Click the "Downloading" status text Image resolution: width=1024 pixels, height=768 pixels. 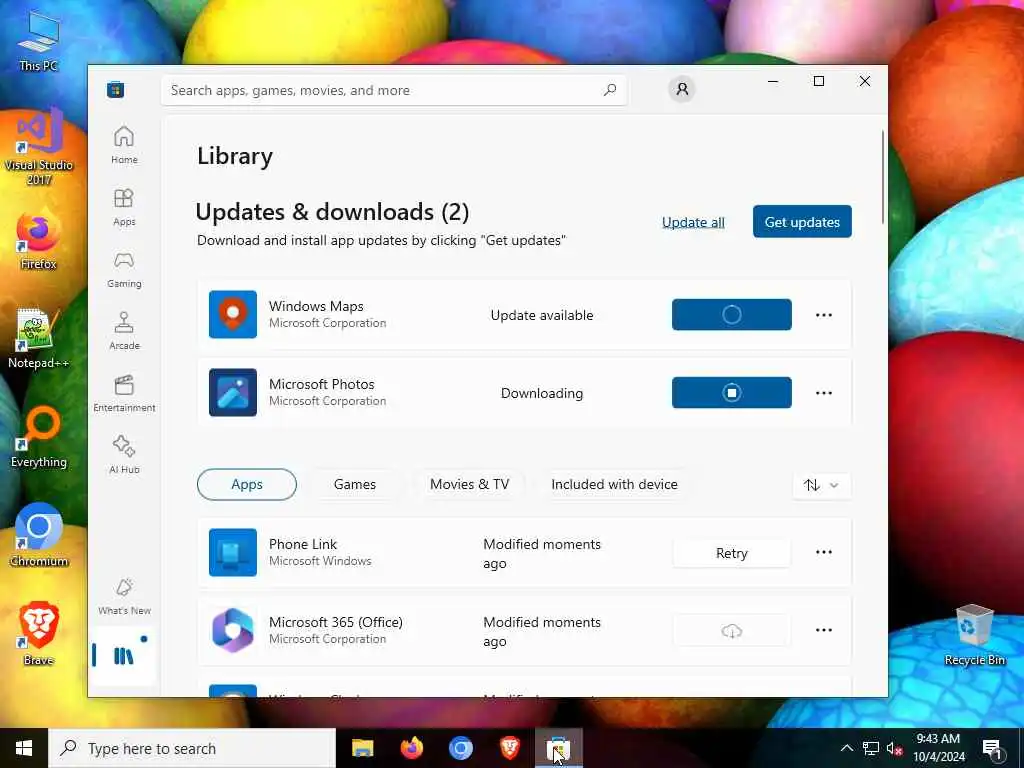pos(542,393)
